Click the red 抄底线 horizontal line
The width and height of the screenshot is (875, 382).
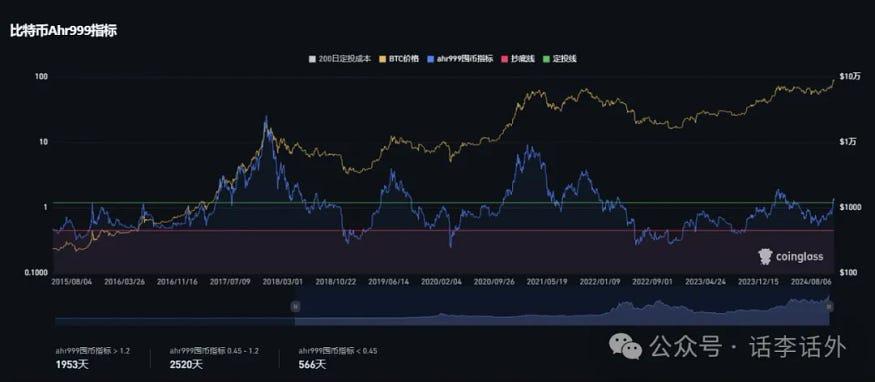click(x=443, y=230)
